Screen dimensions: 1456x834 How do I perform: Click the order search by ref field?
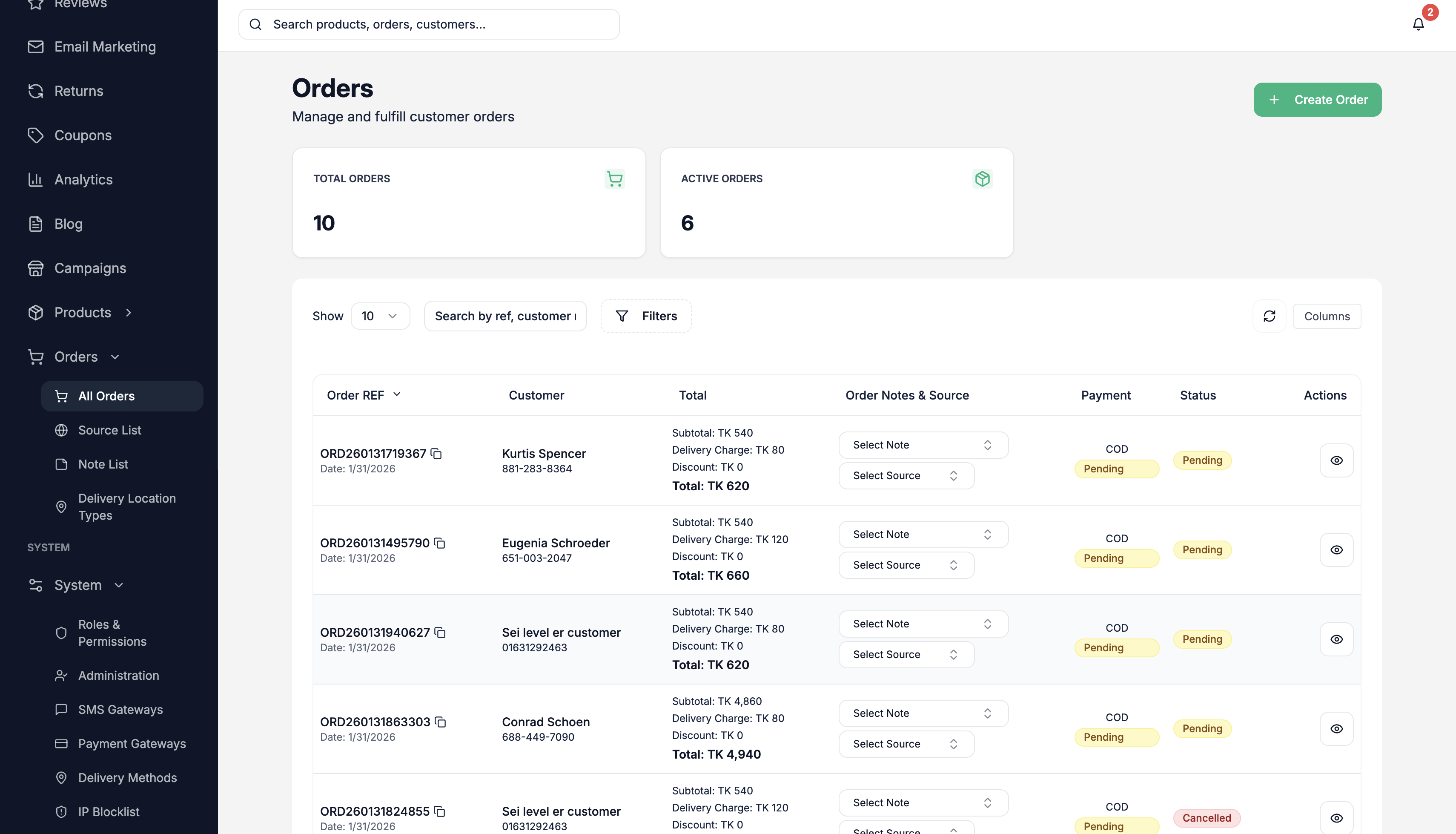pyautogui.click(x=505, y=316)
